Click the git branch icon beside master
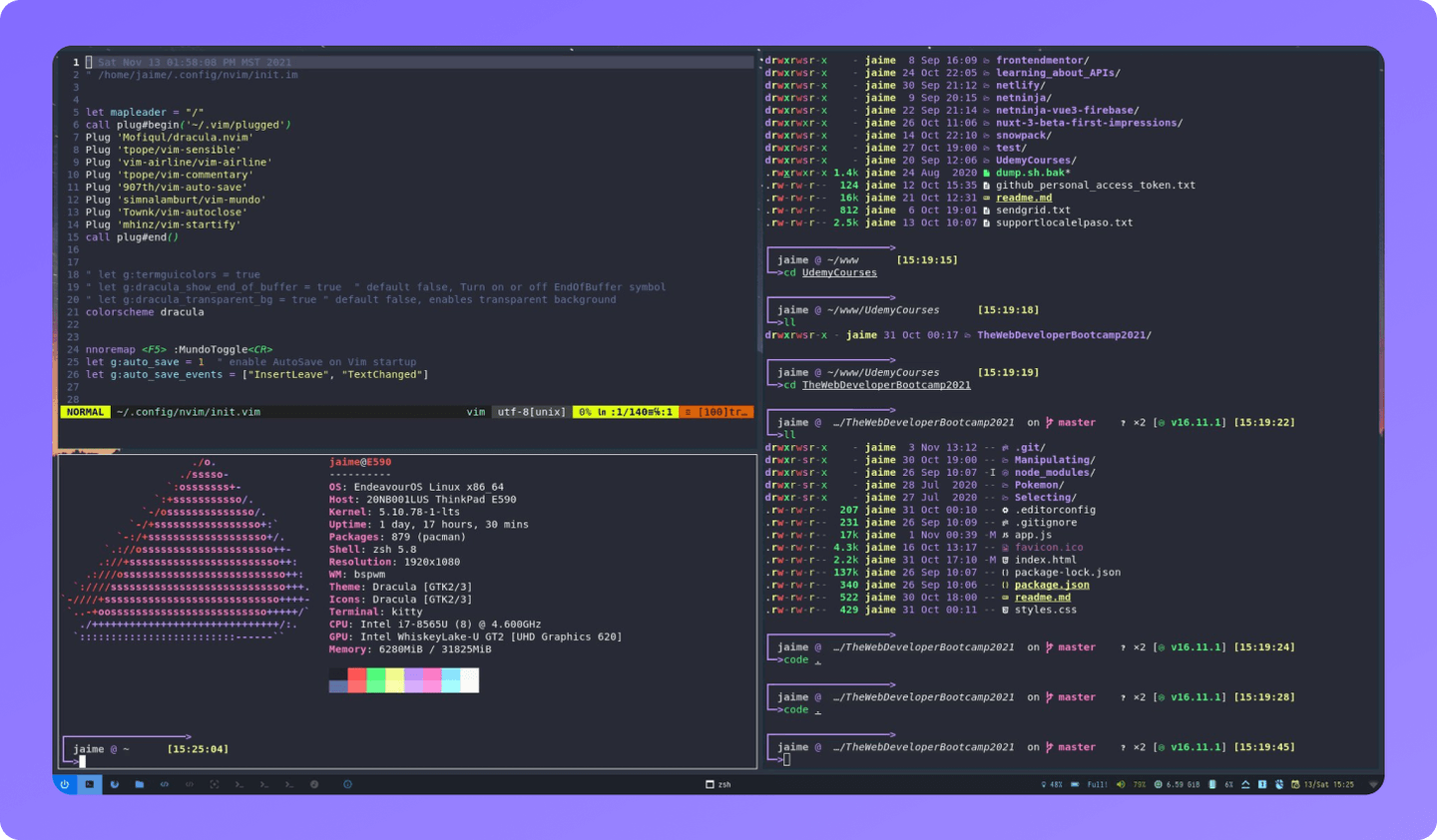1437x840 pixels. point(1050,421)
